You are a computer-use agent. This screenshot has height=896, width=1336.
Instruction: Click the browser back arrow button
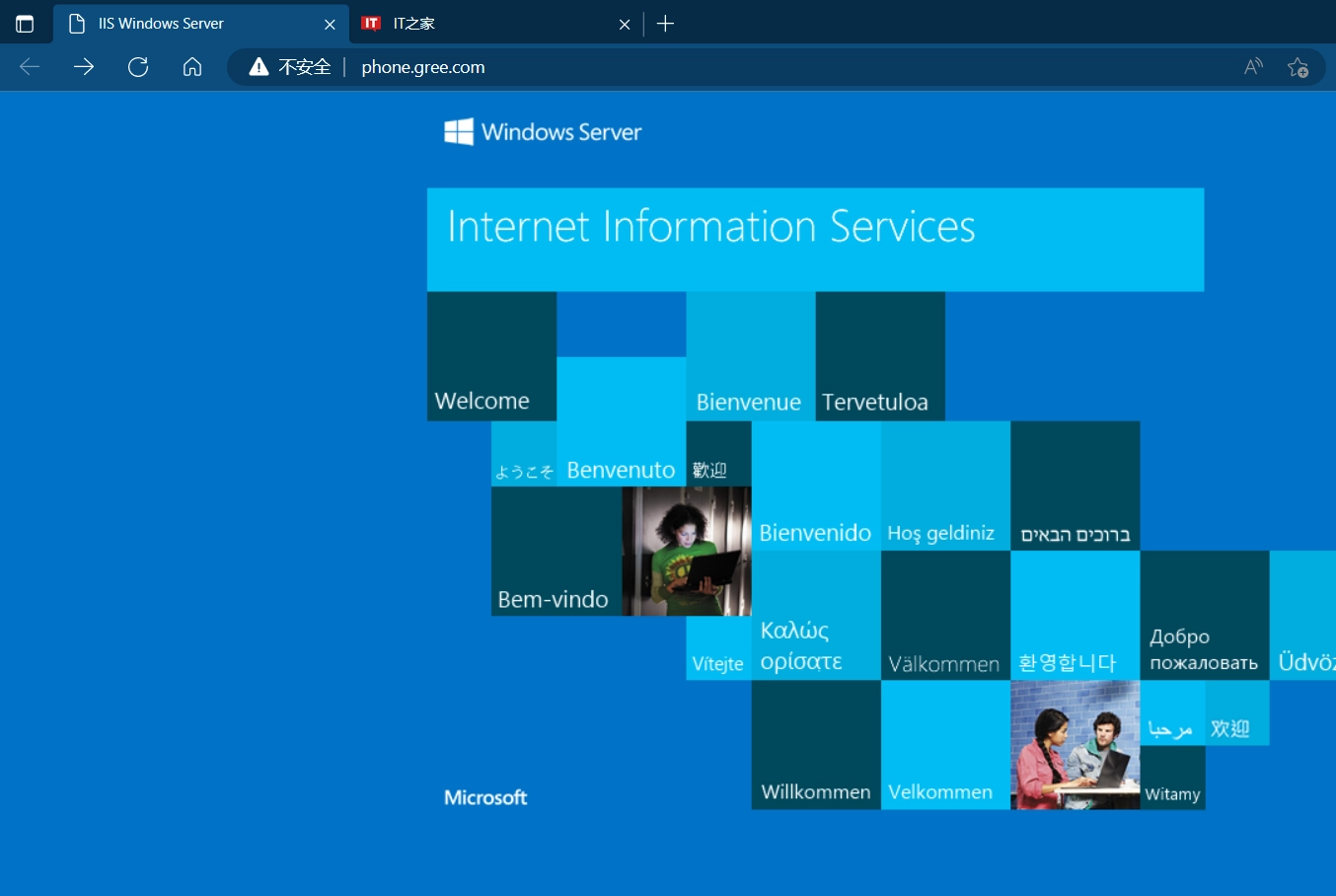pyautogui.click(x=30, y=67)
